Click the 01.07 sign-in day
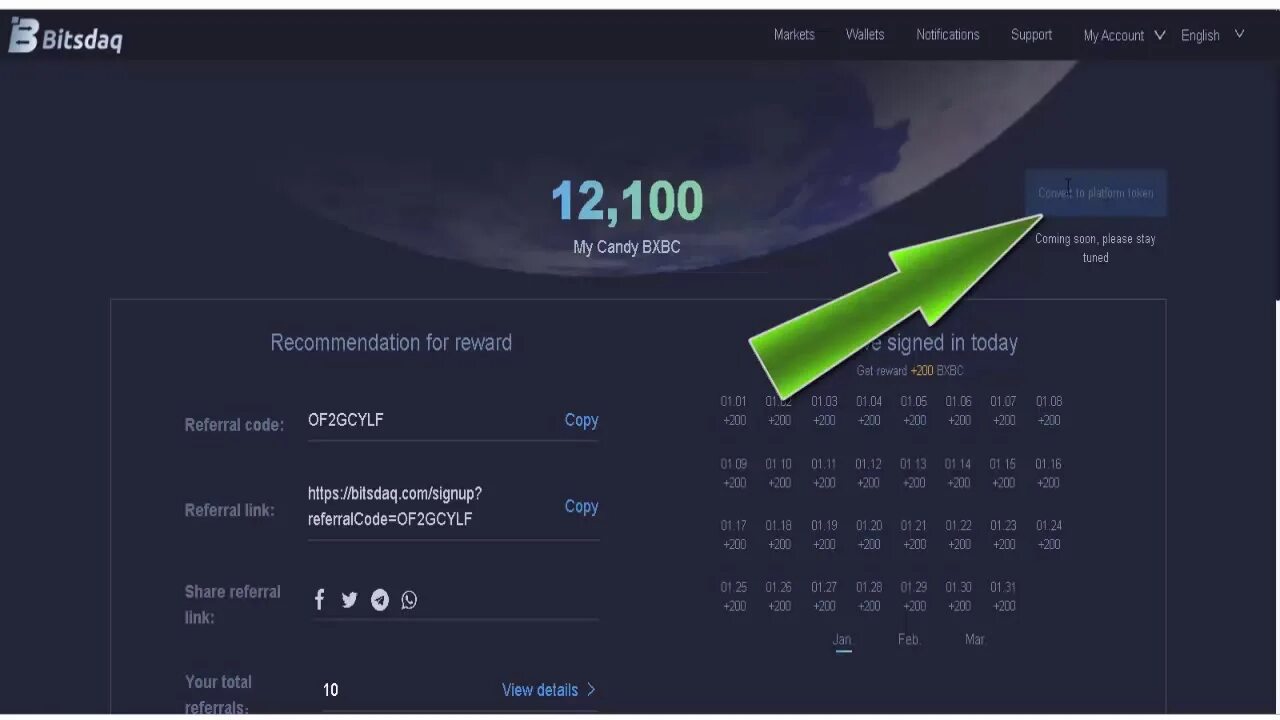This screenshot has width=1280, height=720. click(1004, 411)
